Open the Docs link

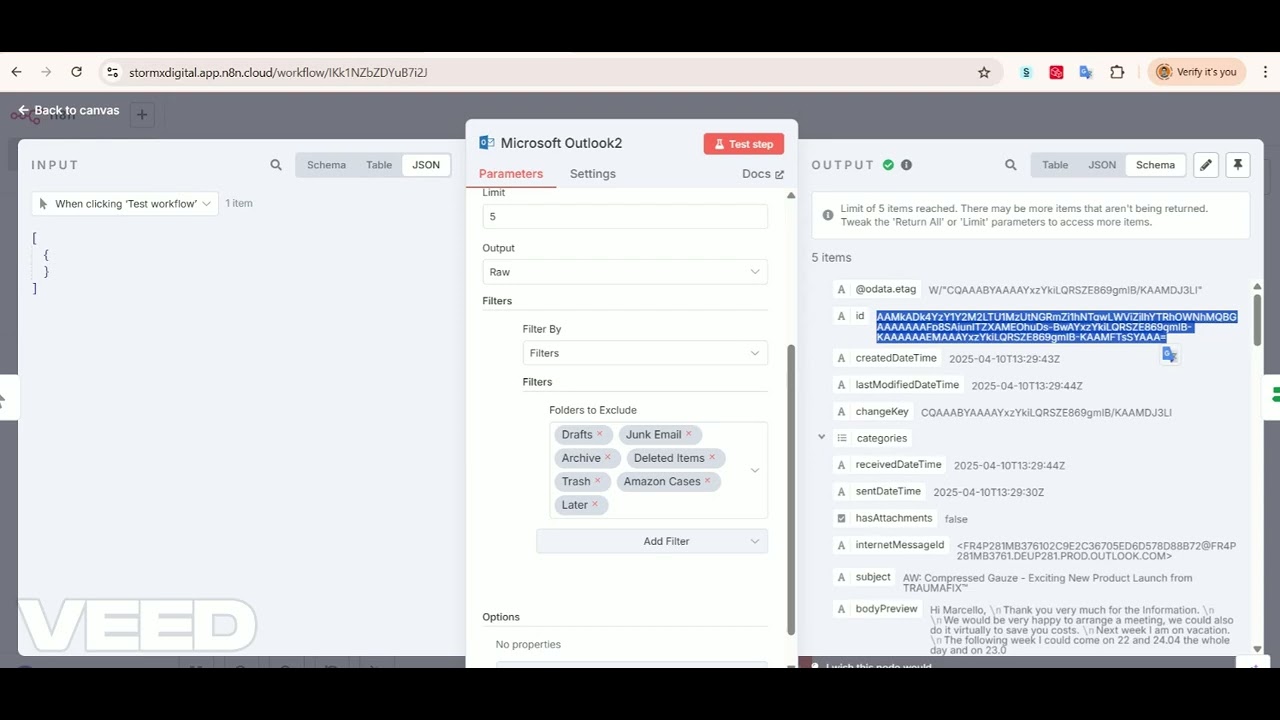(763, 174)
